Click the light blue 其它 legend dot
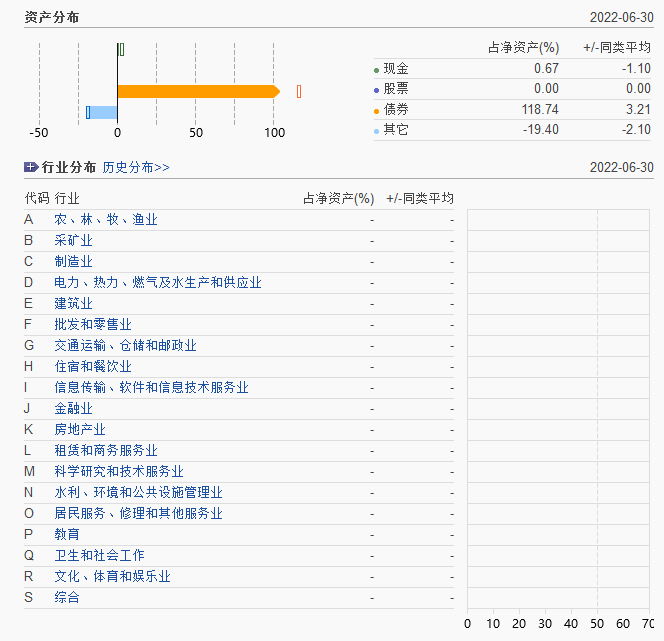The height and width of the screenshot is (641, 664). tap(376, 131)
